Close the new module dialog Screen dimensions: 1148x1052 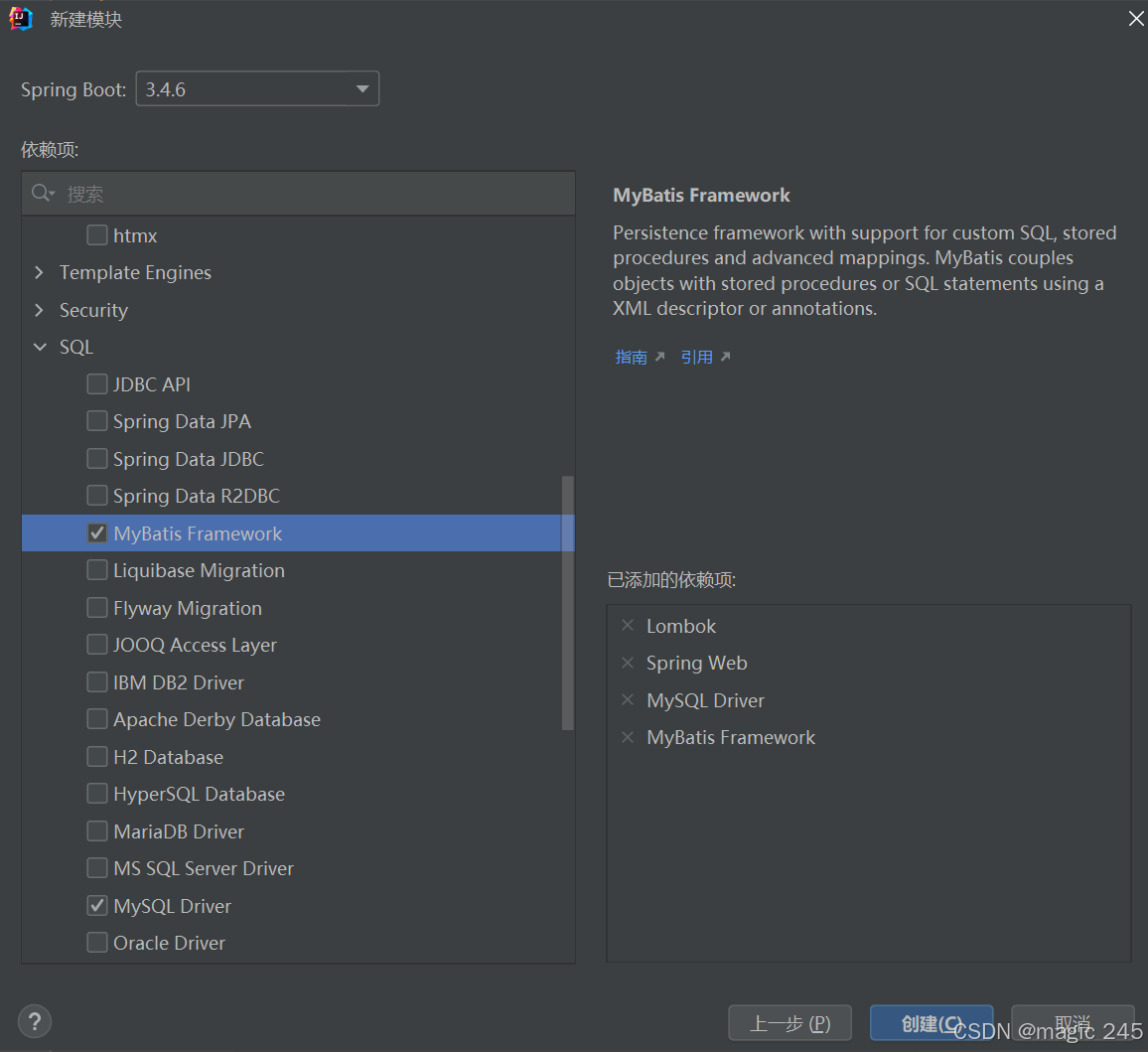(1135, 18)
